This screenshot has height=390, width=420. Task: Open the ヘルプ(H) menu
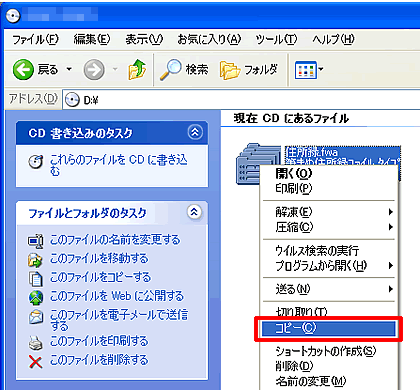tap(333, 39)
